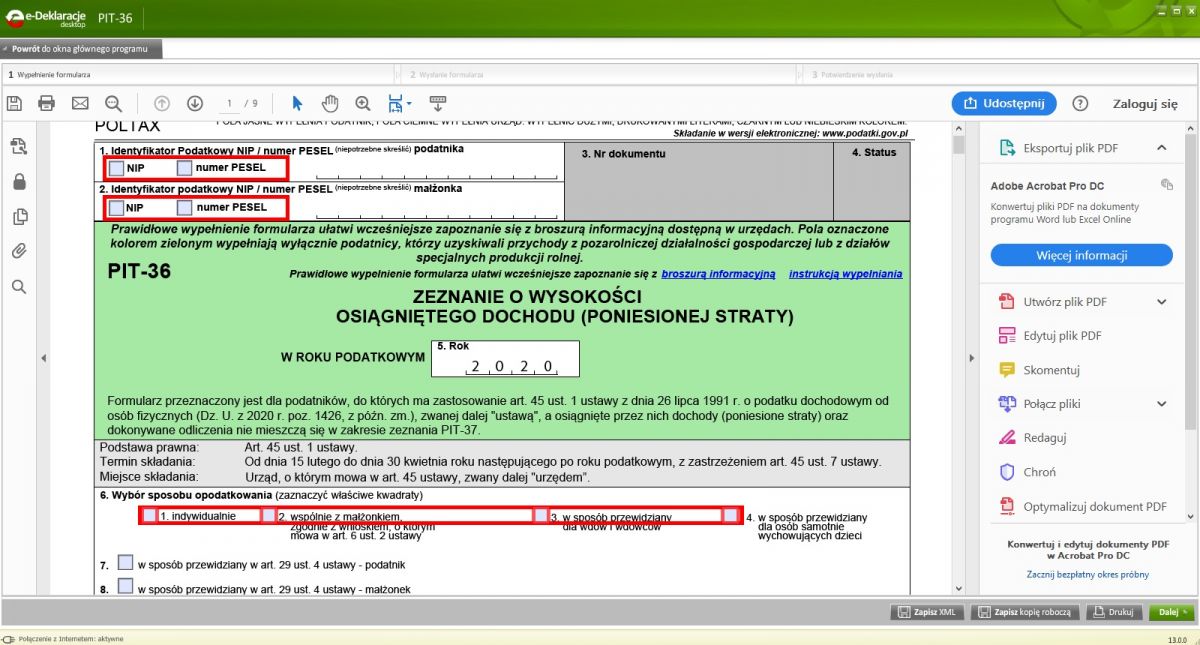This screenshot has height=645, width=1200.
Task: Collapse left navigation pane arrow
Action: tap(43, 358)
